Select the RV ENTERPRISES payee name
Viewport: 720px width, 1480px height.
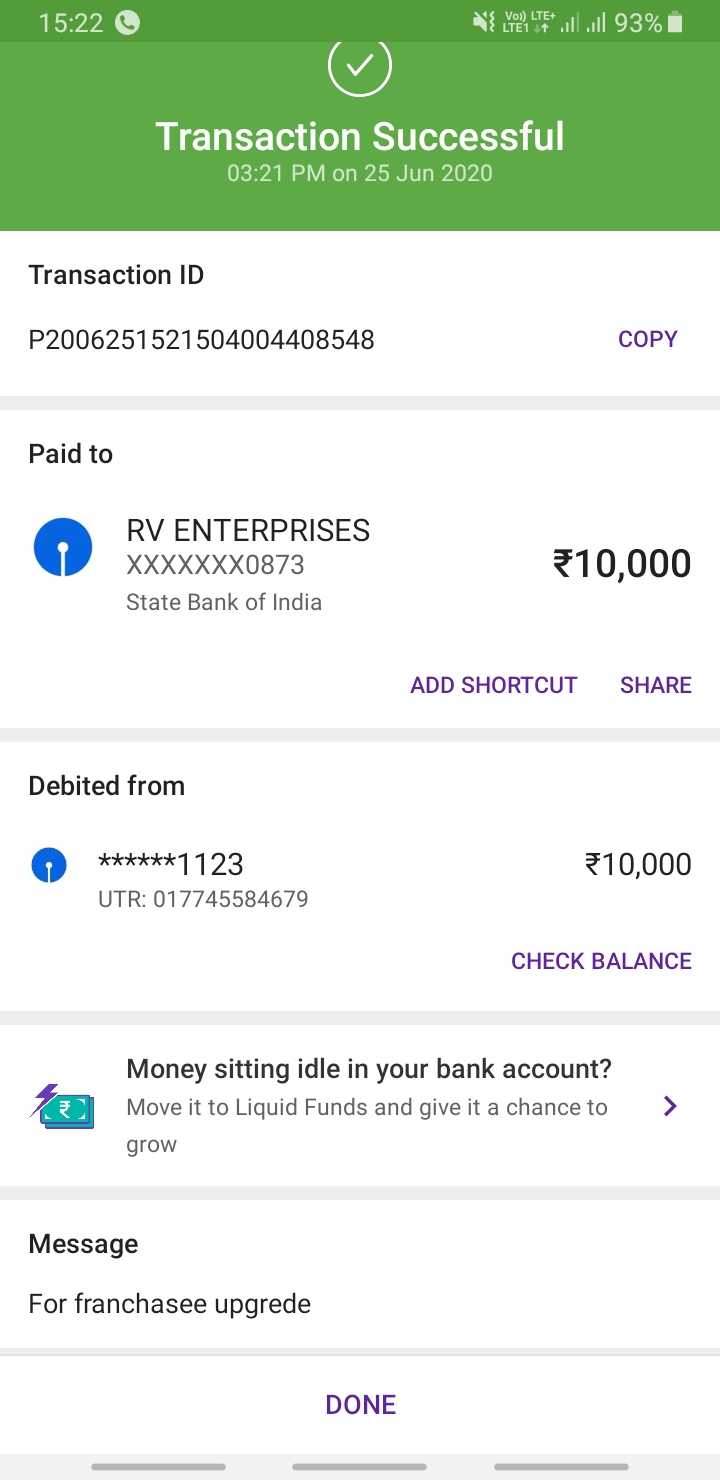(248, 530)
